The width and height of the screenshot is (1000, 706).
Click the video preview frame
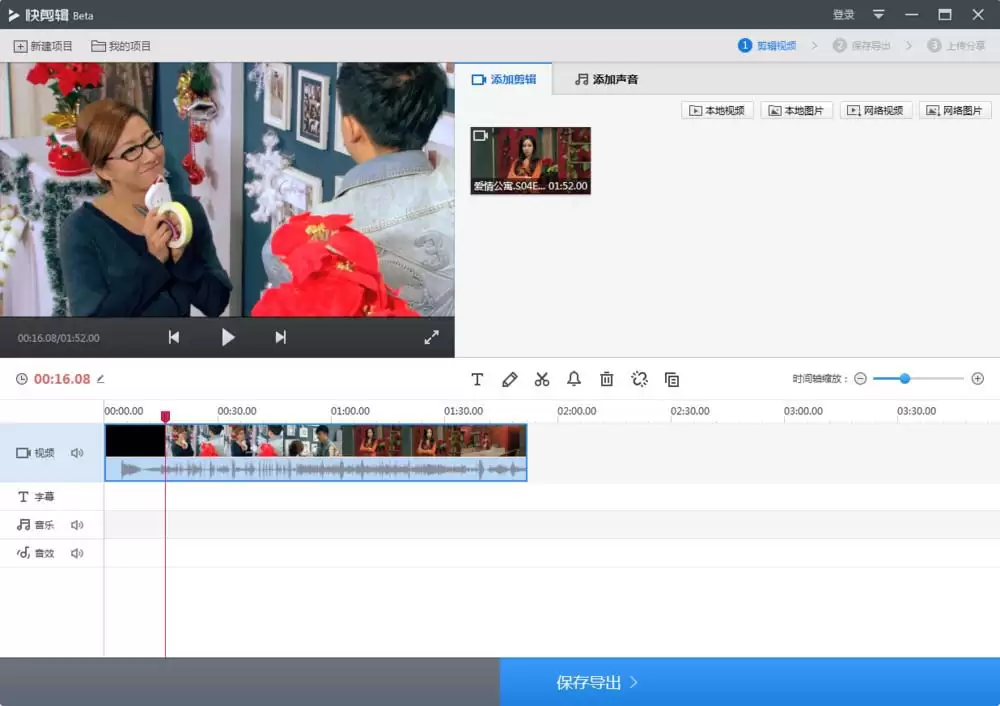[x=227, y=189]
